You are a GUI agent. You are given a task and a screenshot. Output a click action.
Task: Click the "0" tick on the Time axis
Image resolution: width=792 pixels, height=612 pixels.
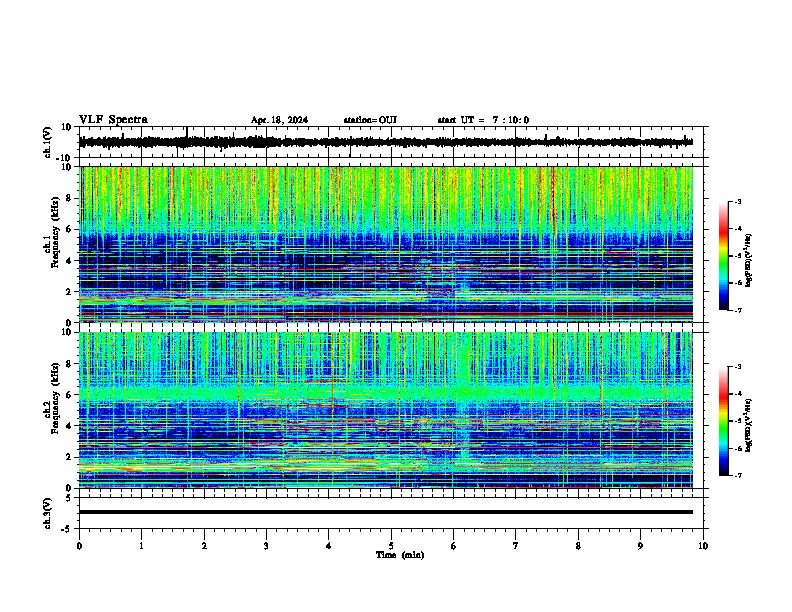(79, 546)
